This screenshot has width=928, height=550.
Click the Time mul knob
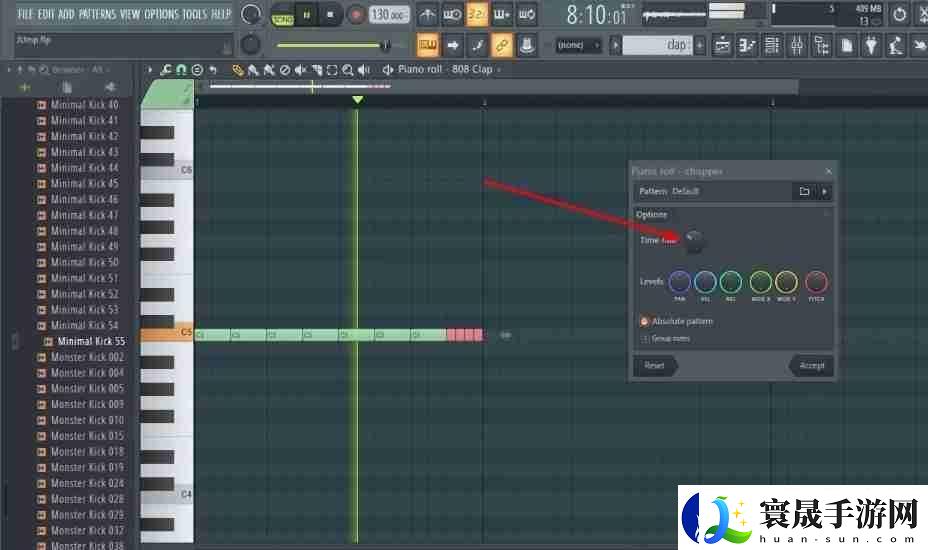(x=693, y=241)
